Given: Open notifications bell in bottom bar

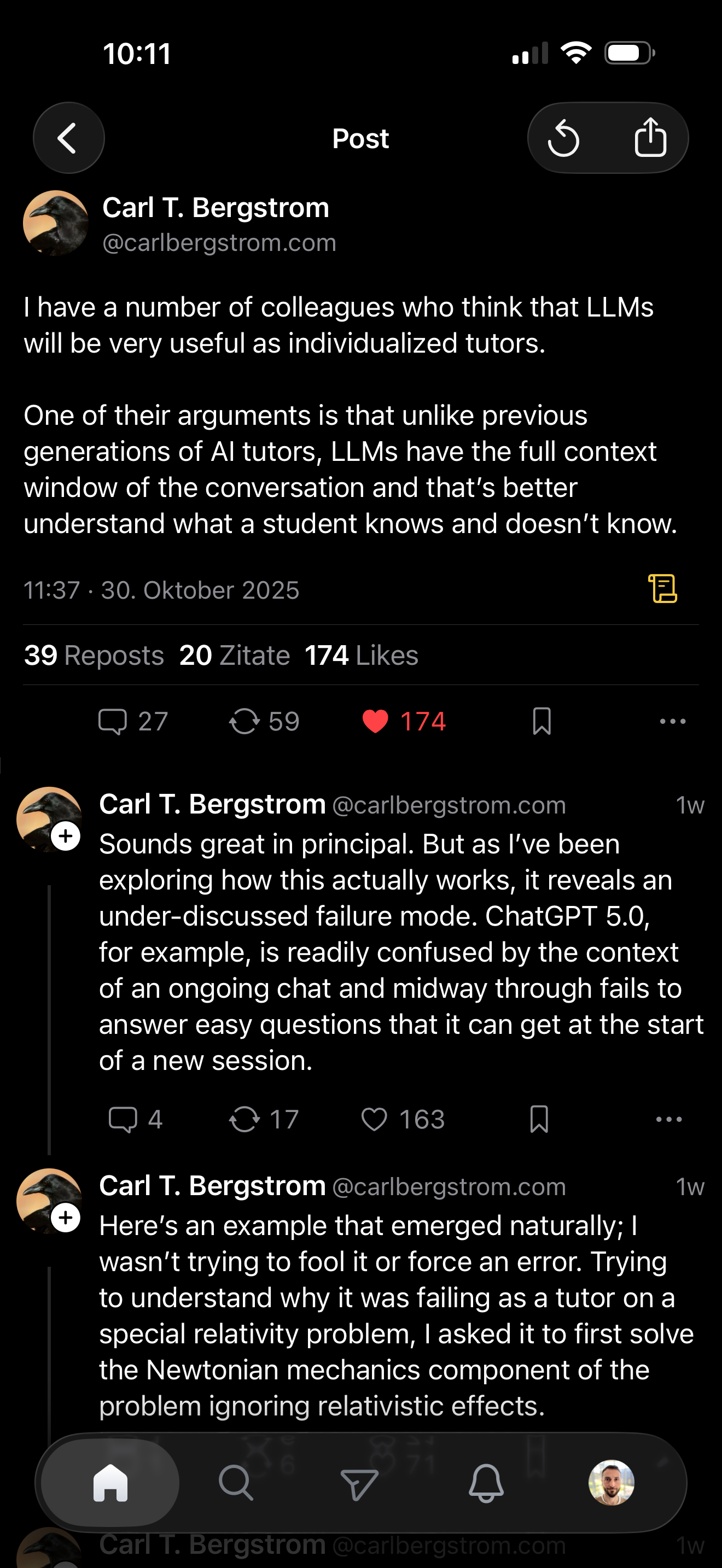Looking at the screenshot, I should (486, 1482).
